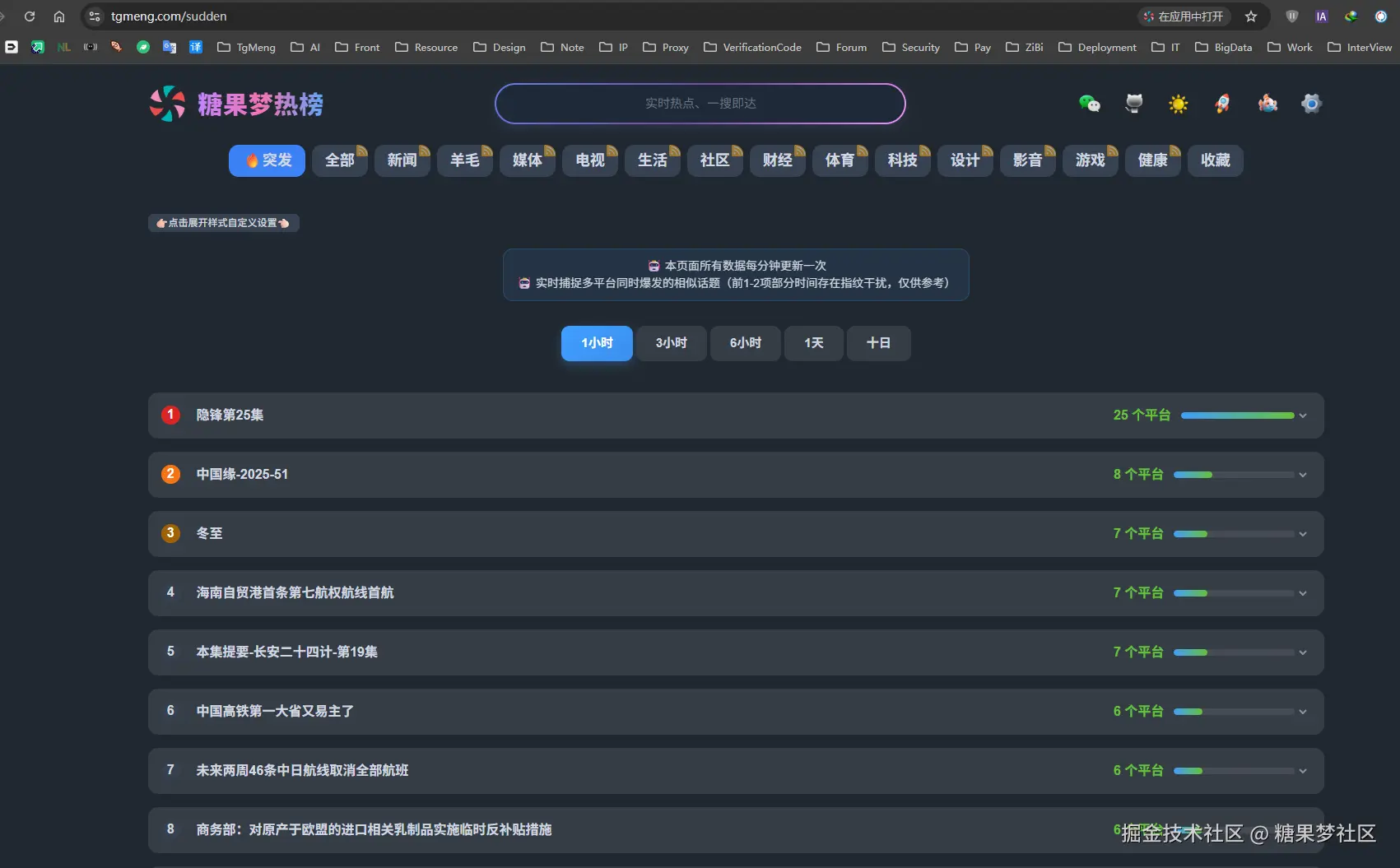The height and width of the screenshot is (868, 1400).
Task: Select the 十日 time range
Action: [878, 343]
